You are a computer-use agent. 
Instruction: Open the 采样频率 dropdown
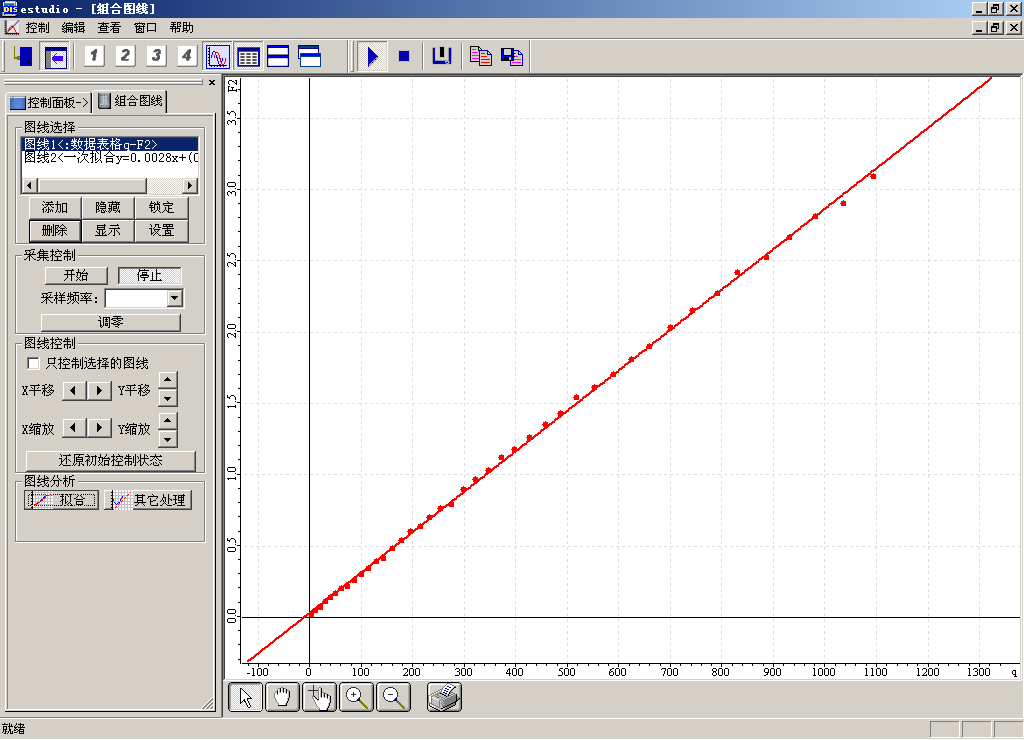175,298
